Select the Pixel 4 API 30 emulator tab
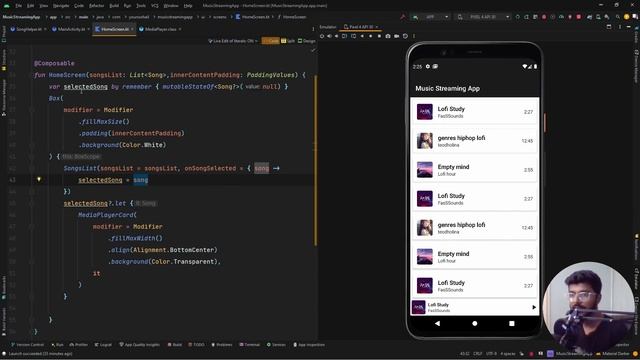640x360 pixels. [361, 27]
